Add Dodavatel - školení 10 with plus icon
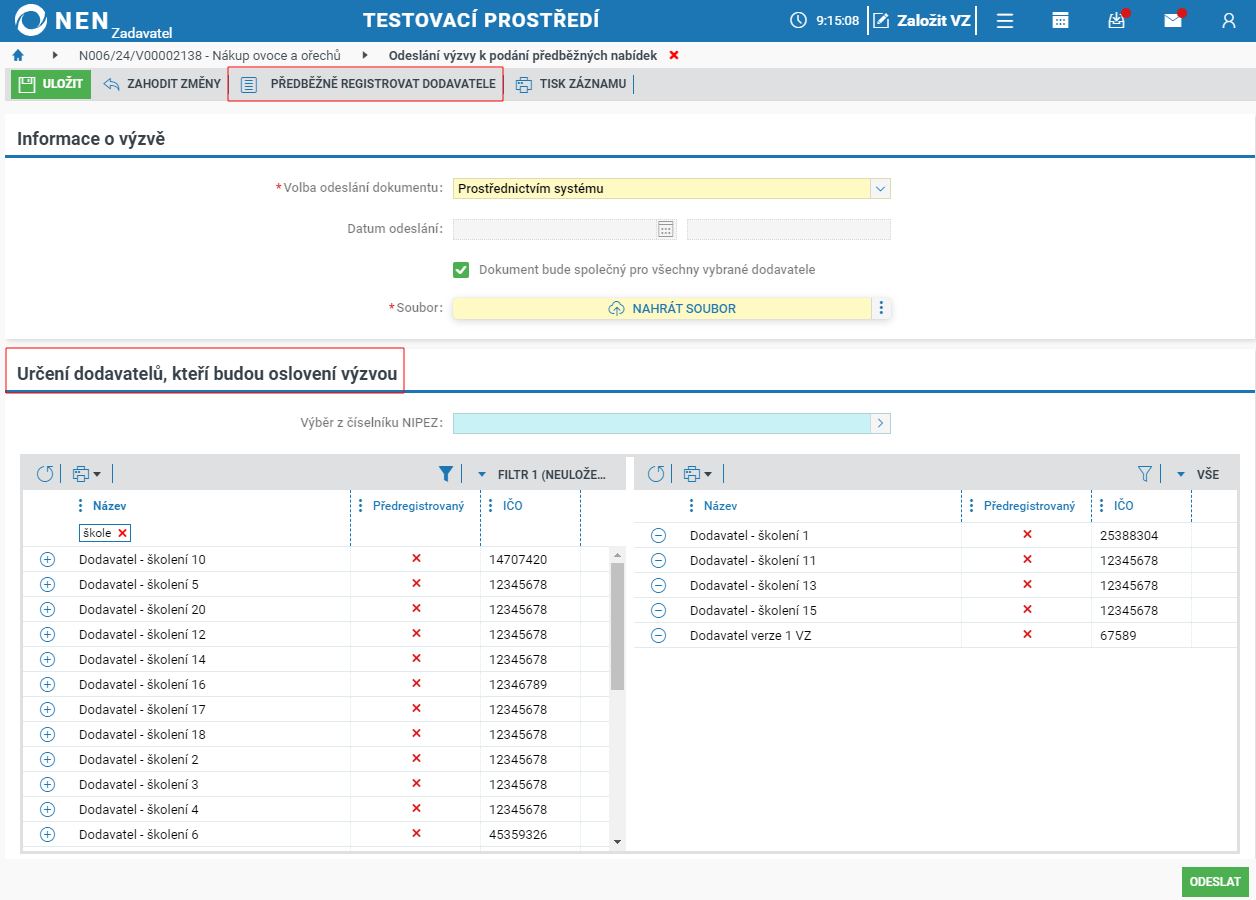 [x=47, y=559]
